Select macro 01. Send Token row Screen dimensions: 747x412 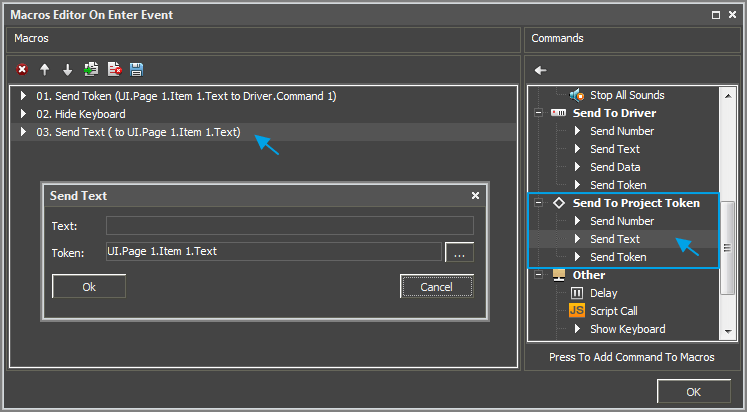click(263, 96)
